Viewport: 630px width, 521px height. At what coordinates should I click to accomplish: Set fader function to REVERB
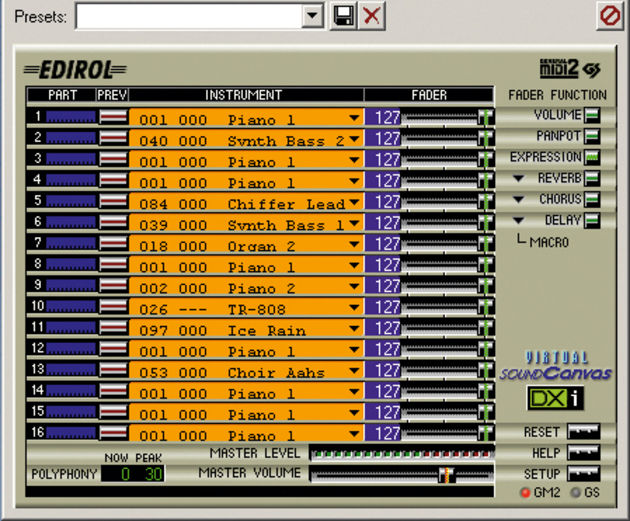[592, 178]
